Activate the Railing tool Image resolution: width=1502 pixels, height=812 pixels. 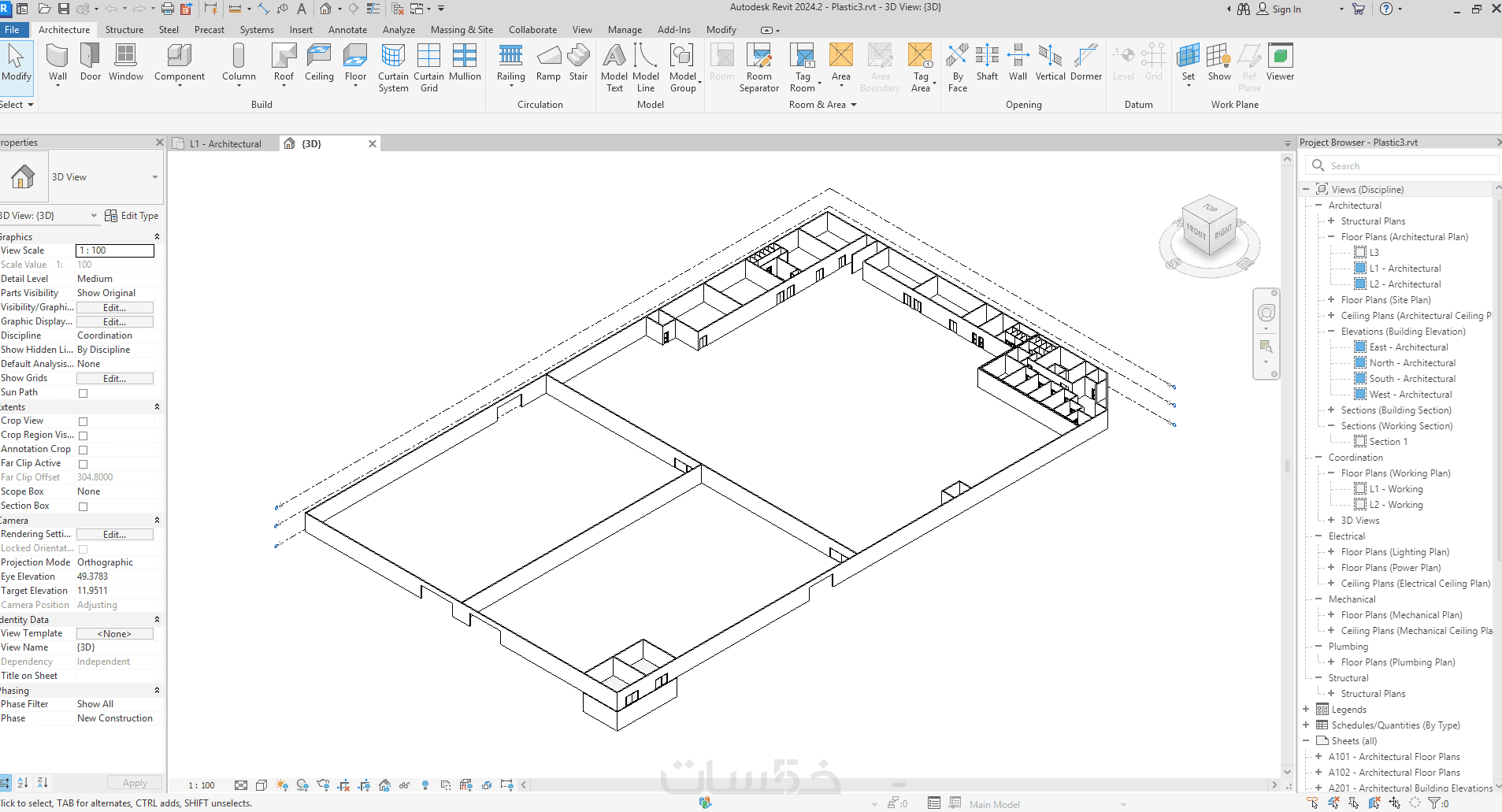click(510, 63)
